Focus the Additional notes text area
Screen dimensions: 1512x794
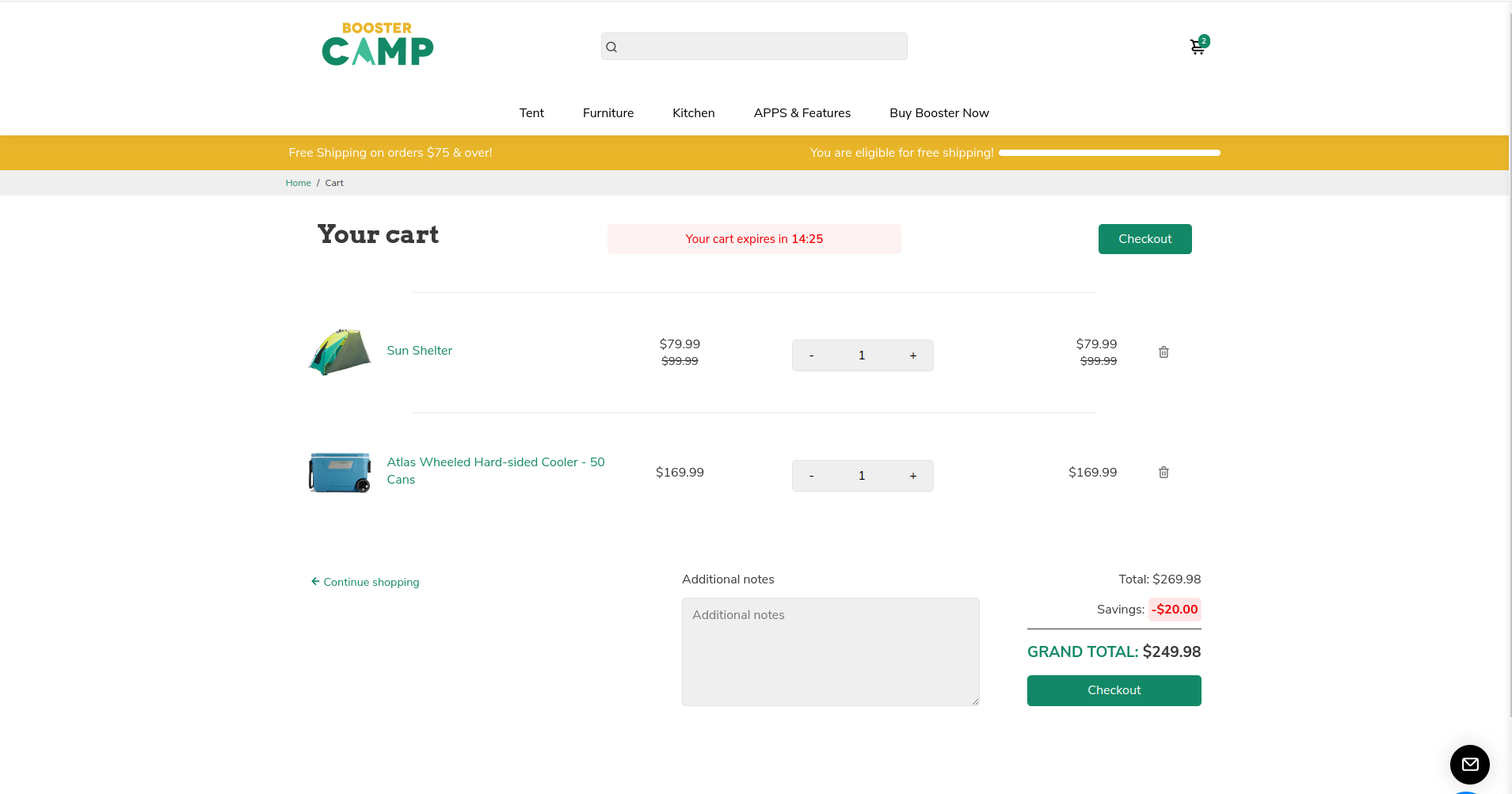click(830, 652)
